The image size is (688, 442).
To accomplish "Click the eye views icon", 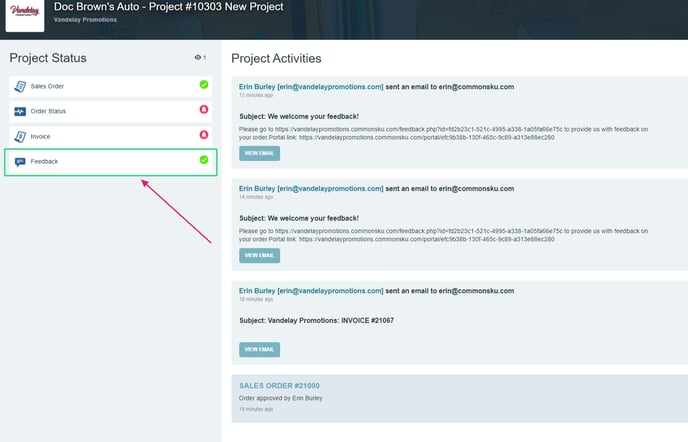I will point(197,57).
